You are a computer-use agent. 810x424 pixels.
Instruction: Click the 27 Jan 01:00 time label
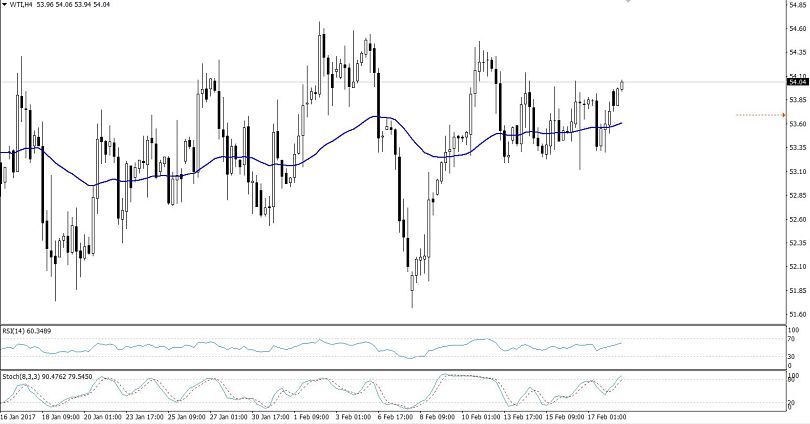pyautogui.click(x=228, y=417)
